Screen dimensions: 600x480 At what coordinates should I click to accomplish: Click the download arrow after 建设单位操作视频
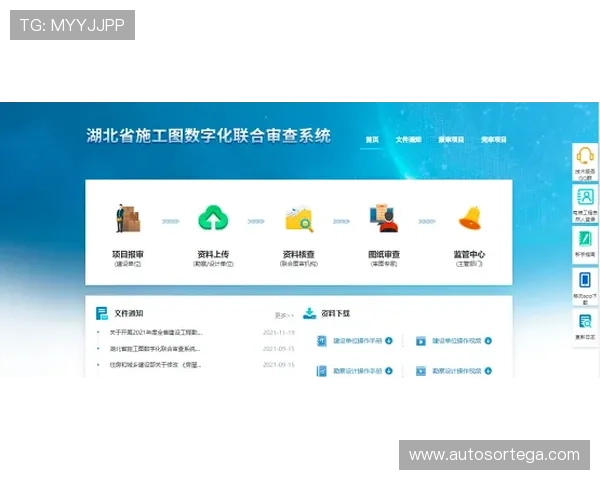coord(488,341)
